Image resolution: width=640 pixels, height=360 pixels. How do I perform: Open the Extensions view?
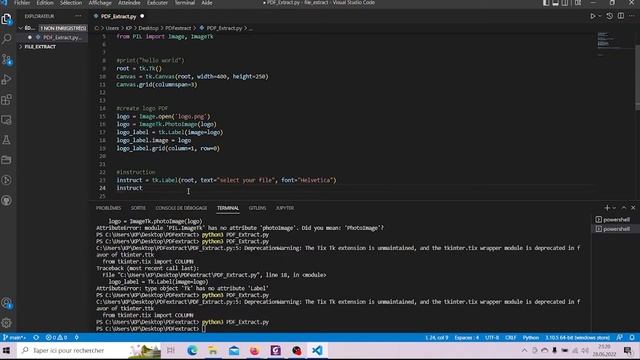coord(7,100)
